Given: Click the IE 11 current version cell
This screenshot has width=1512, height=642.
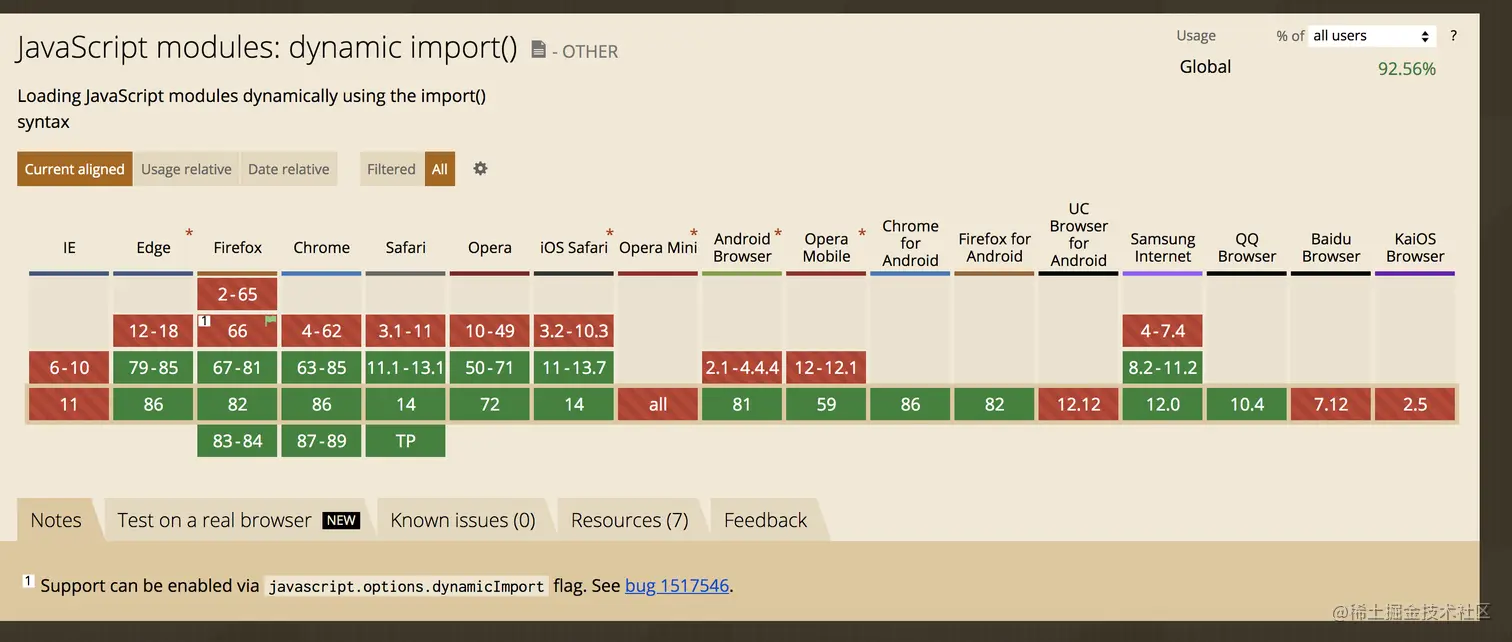Looking at the screenshot, I should (x=69, y=404).
